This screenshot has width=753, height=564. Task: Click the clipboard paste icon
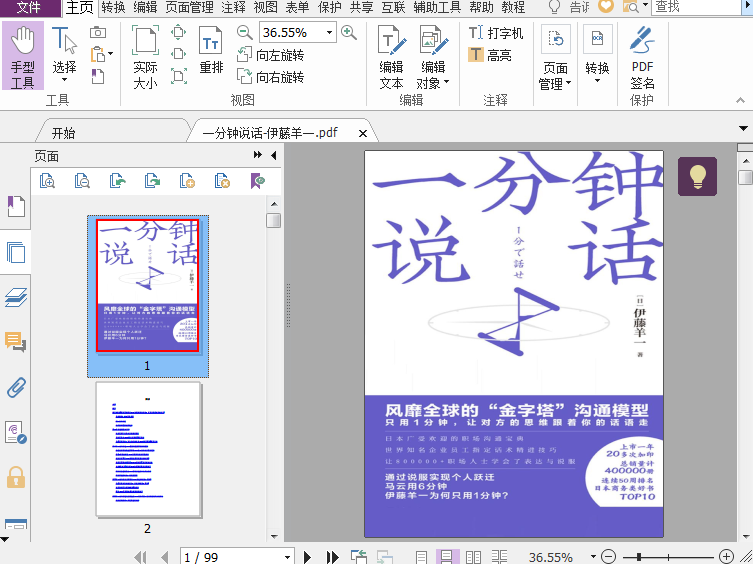[98, 54]
